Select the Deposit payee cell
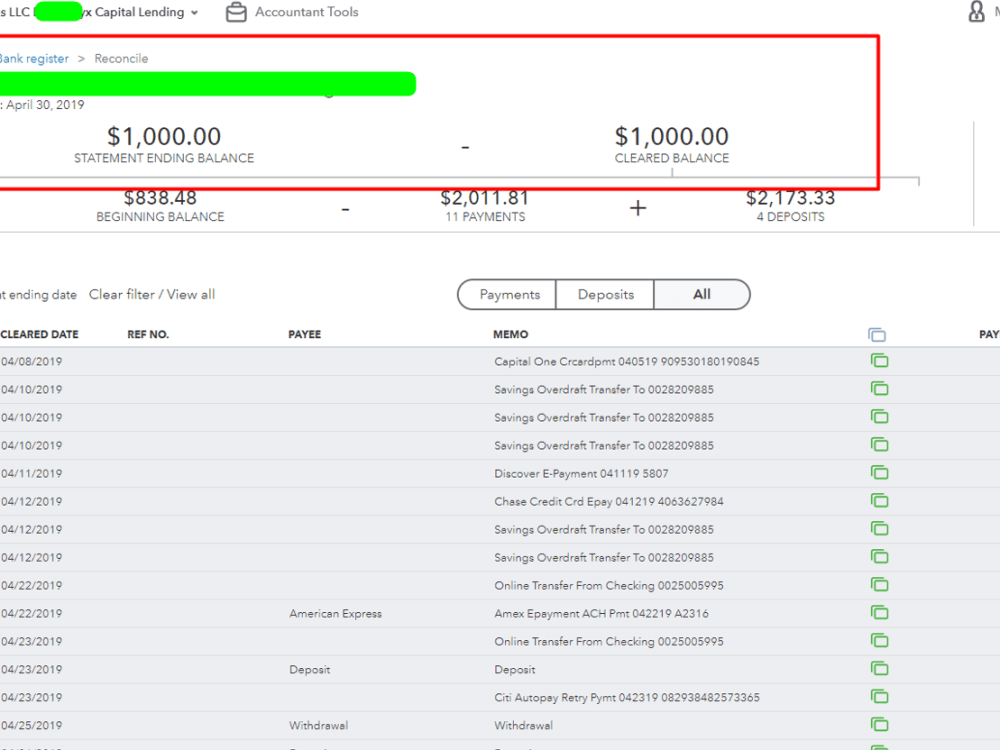The width and height of the screenshot is (1000, 750). (x=309, y=670)
